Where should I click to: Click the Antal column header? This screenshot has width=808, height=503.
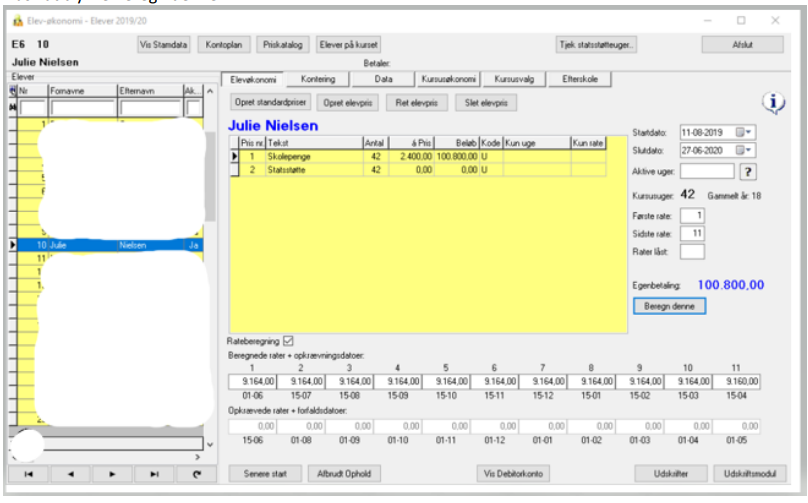click(376, 143)
